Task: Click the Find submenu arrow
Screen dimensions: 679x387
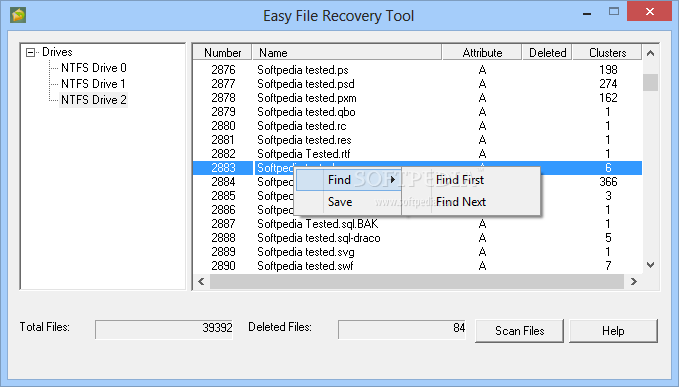Action: point(393,180)
